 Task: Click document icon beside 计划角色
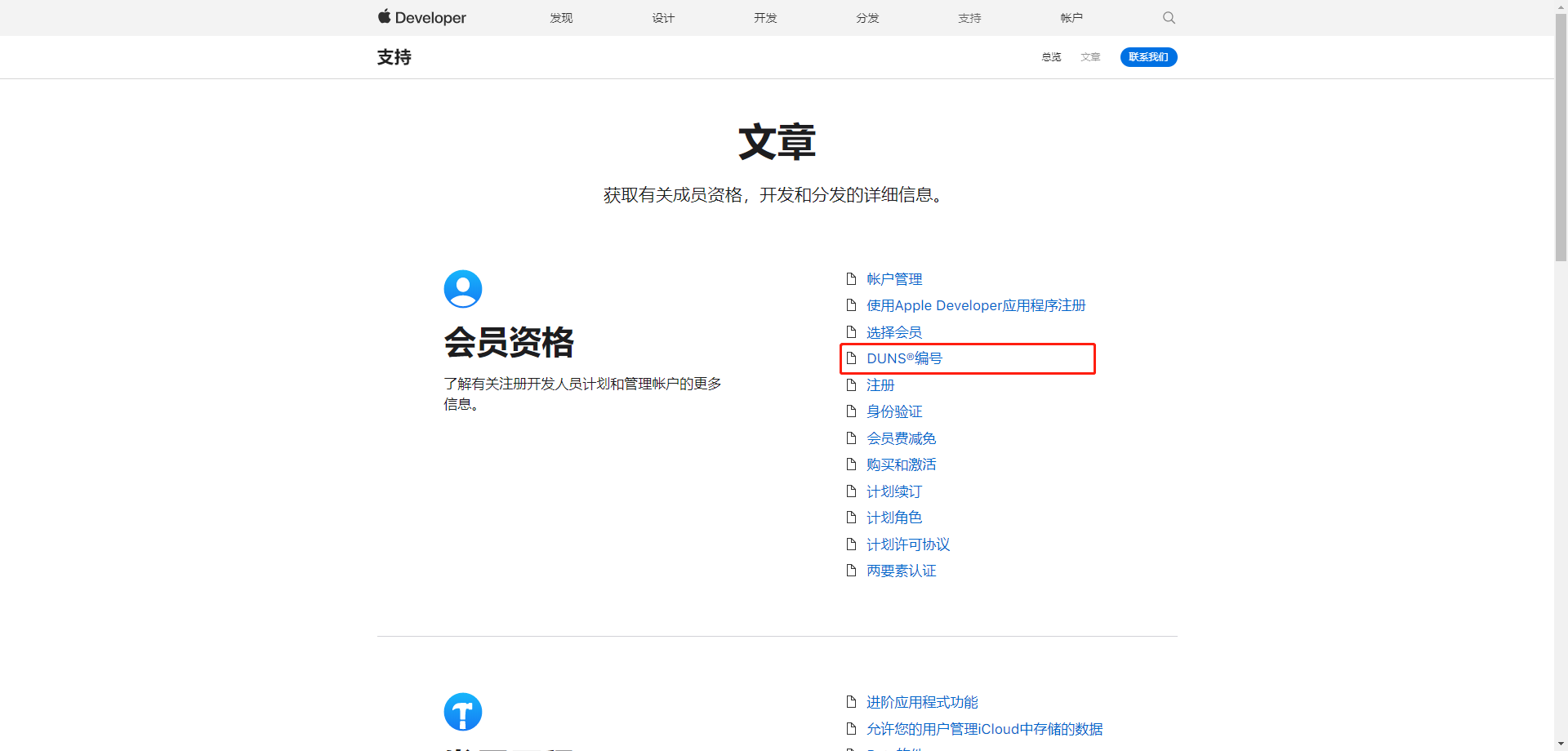[851, 518]
